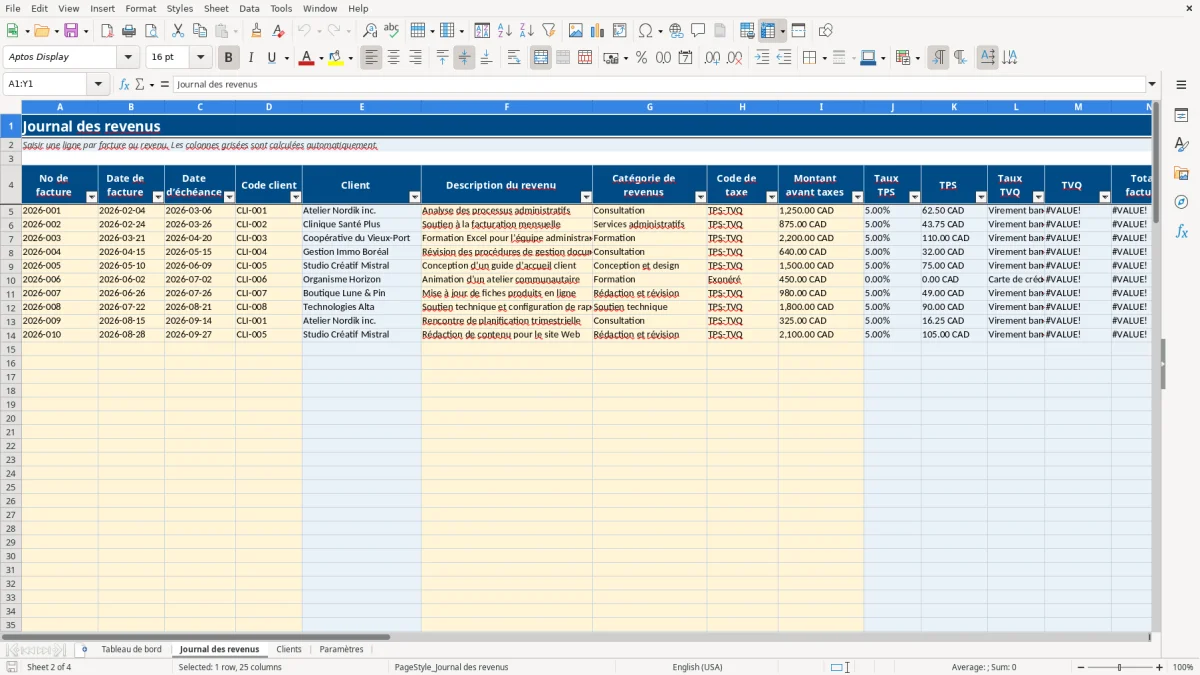Toggle Bold formatting
The height and width of the screenshot is (675, 1200).
[x=228, y=58]
